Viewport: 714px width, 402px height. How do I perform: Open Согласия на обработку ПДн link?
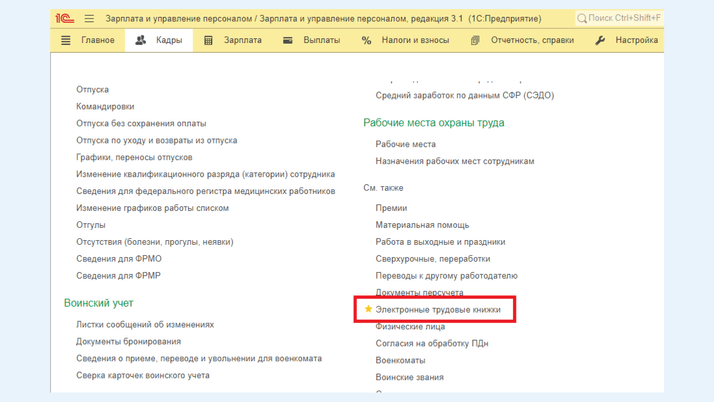click(x=431, y=343)
